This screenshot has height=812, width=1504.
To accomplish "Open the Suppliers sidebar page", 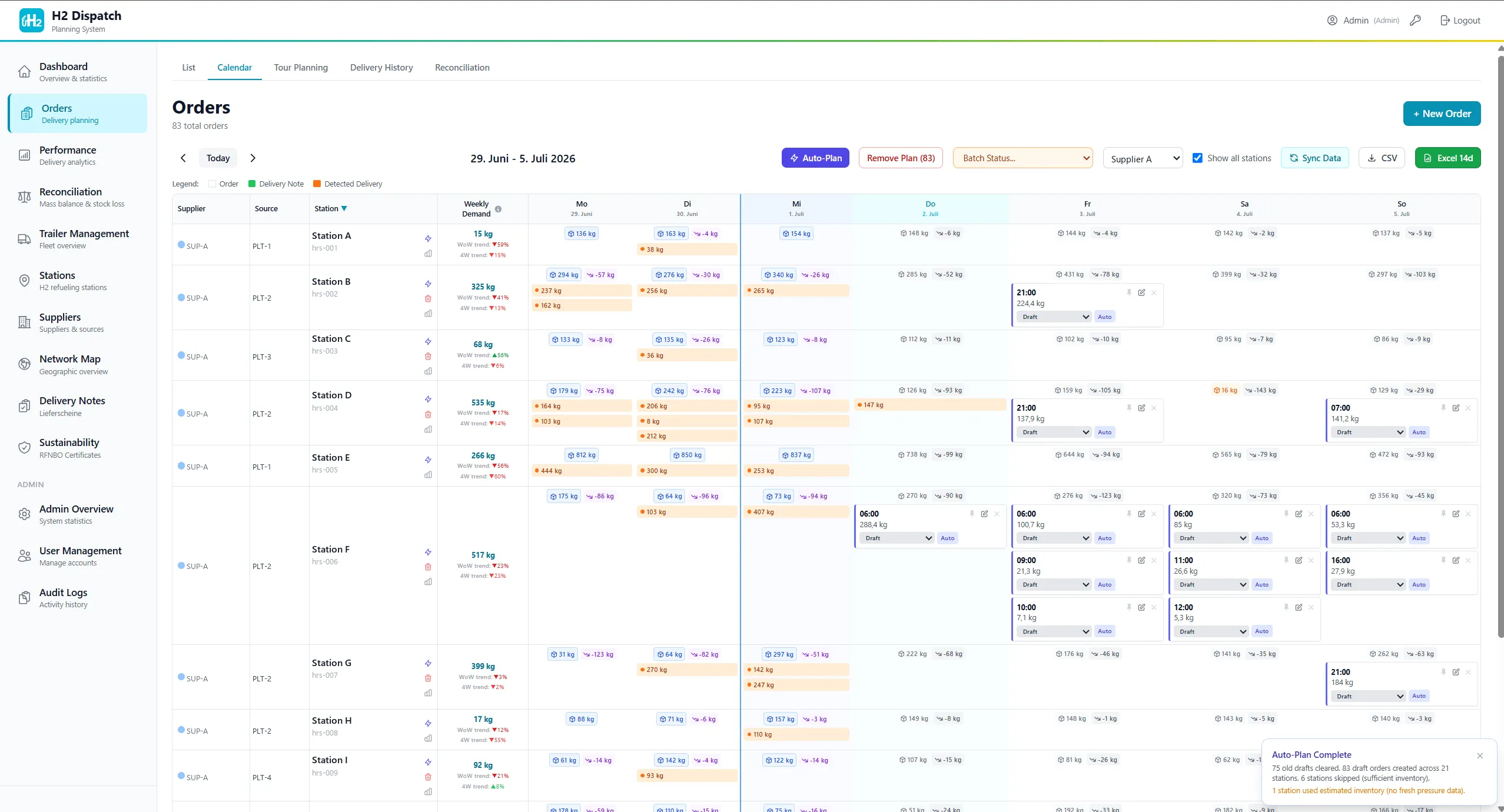I will pyautogui.click(x=78, y=322).
